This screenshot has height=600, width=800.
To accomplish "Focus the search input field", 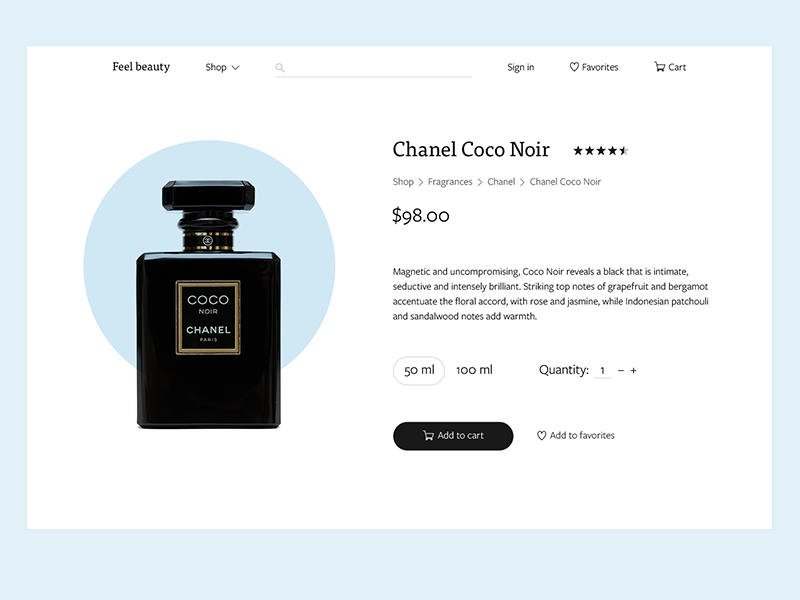I will tap(373, 68).
